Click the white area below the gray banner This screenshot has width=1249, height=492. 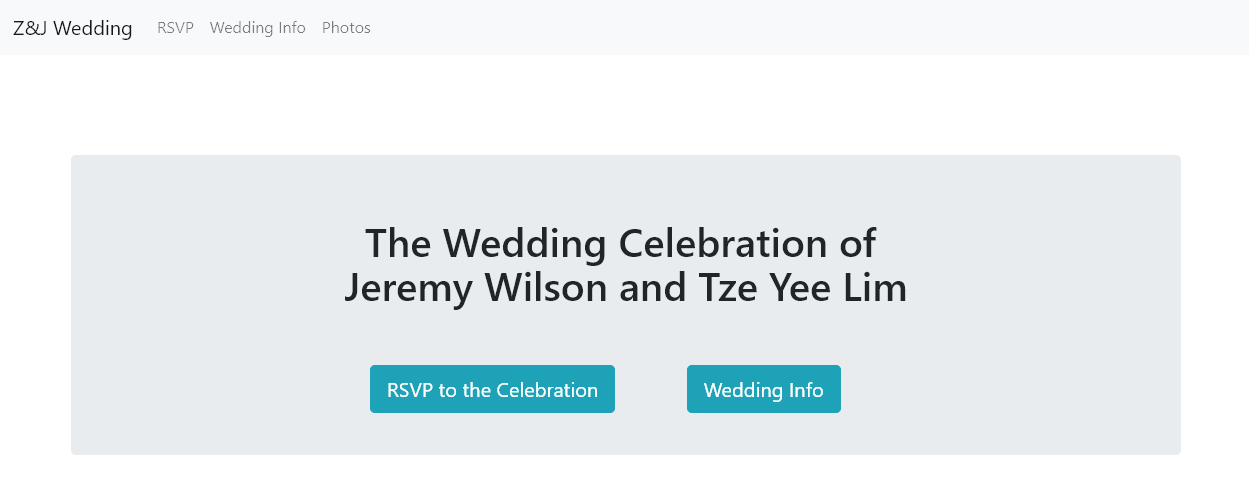[624, 474]
